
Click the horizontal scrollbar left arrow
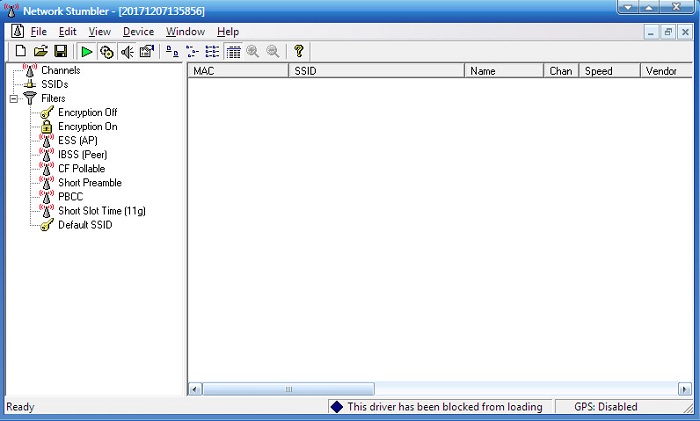click(195, 389)
